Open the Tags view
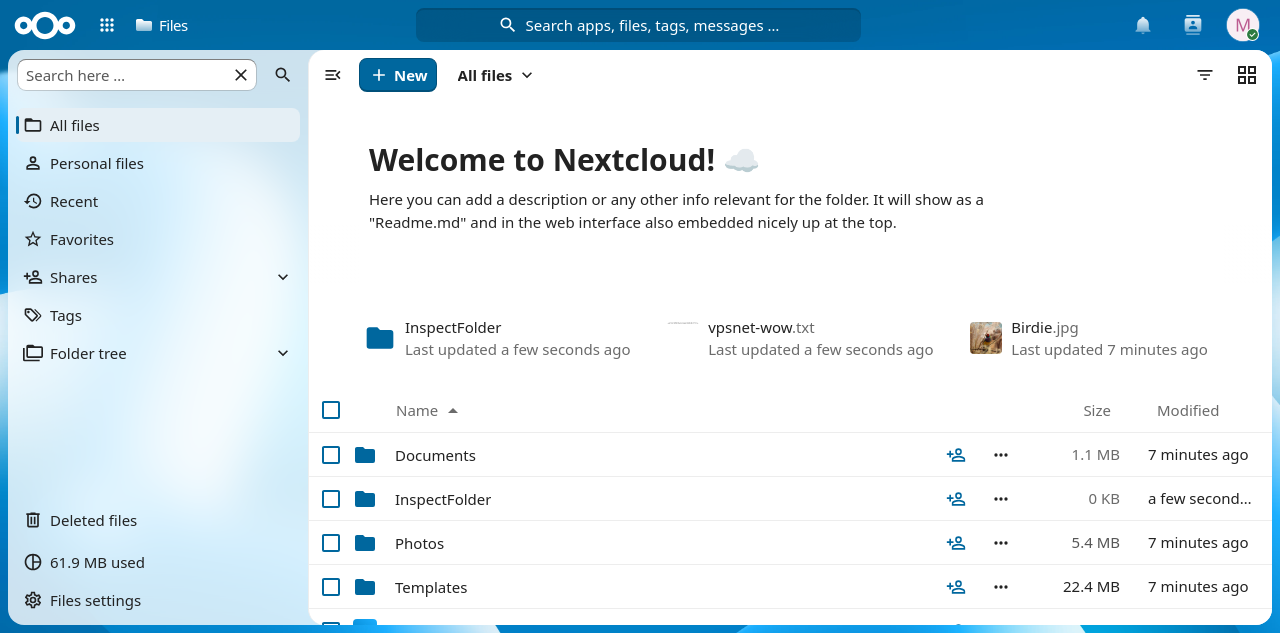The width and height of the screenshot is (1280, 633). [x=158, y=315]
